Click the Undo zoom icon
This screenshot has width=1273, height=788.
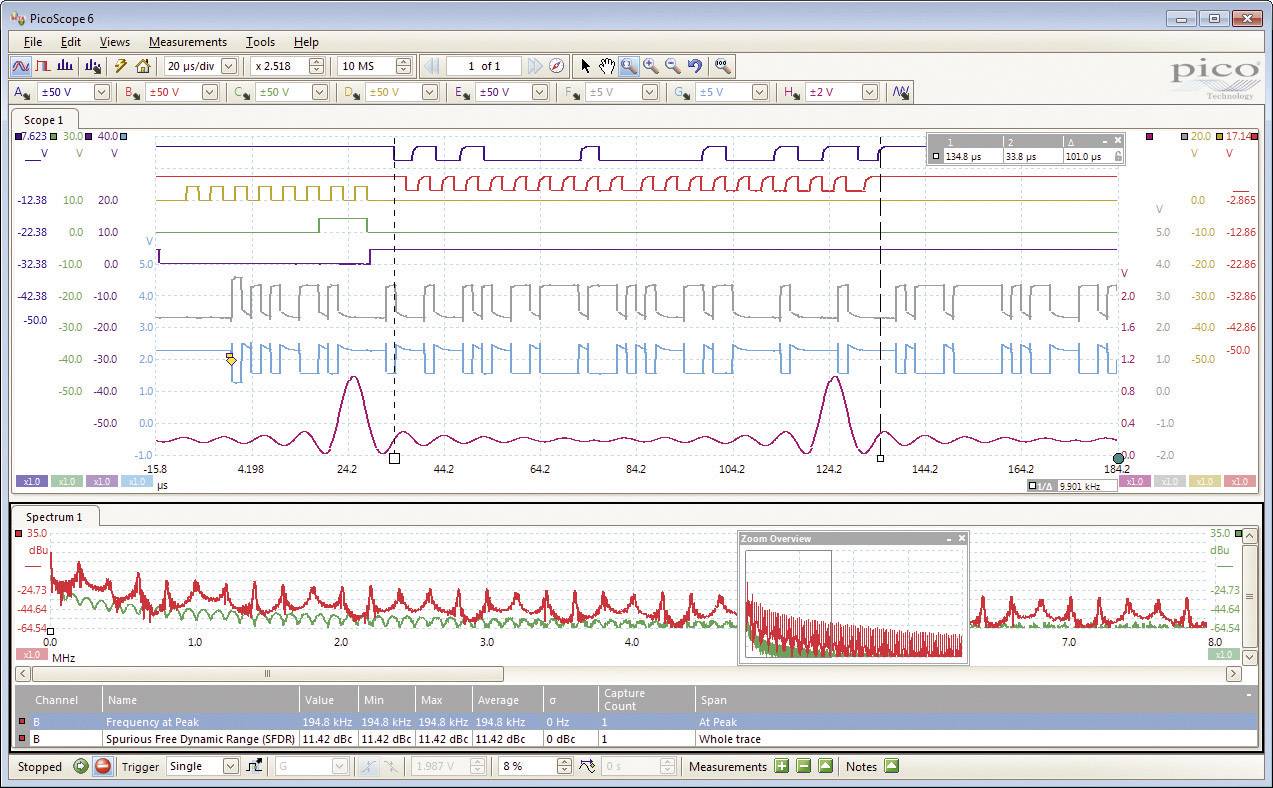pyautogui.click(x=694, y=66)
